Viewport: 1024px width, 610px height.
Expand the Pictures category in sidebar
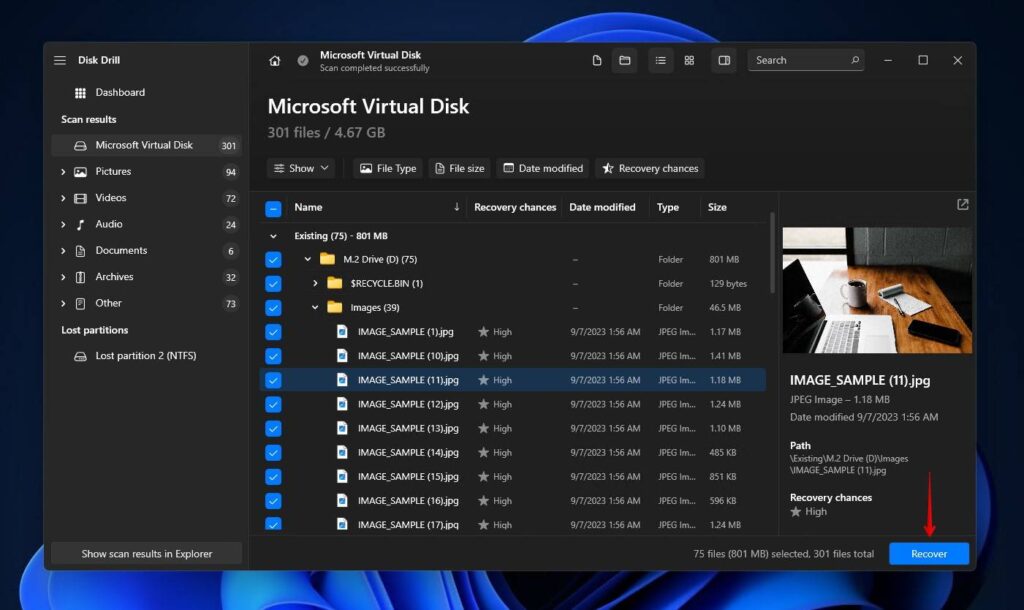(63, 172)
